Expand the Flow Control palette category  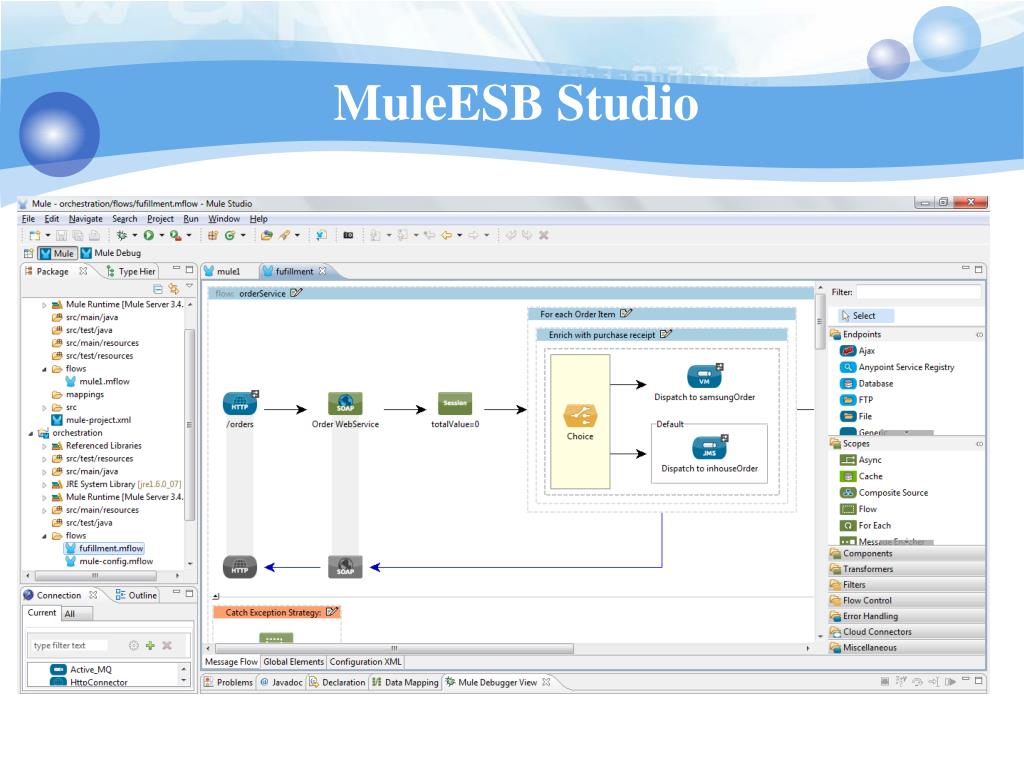coord(907,600)
